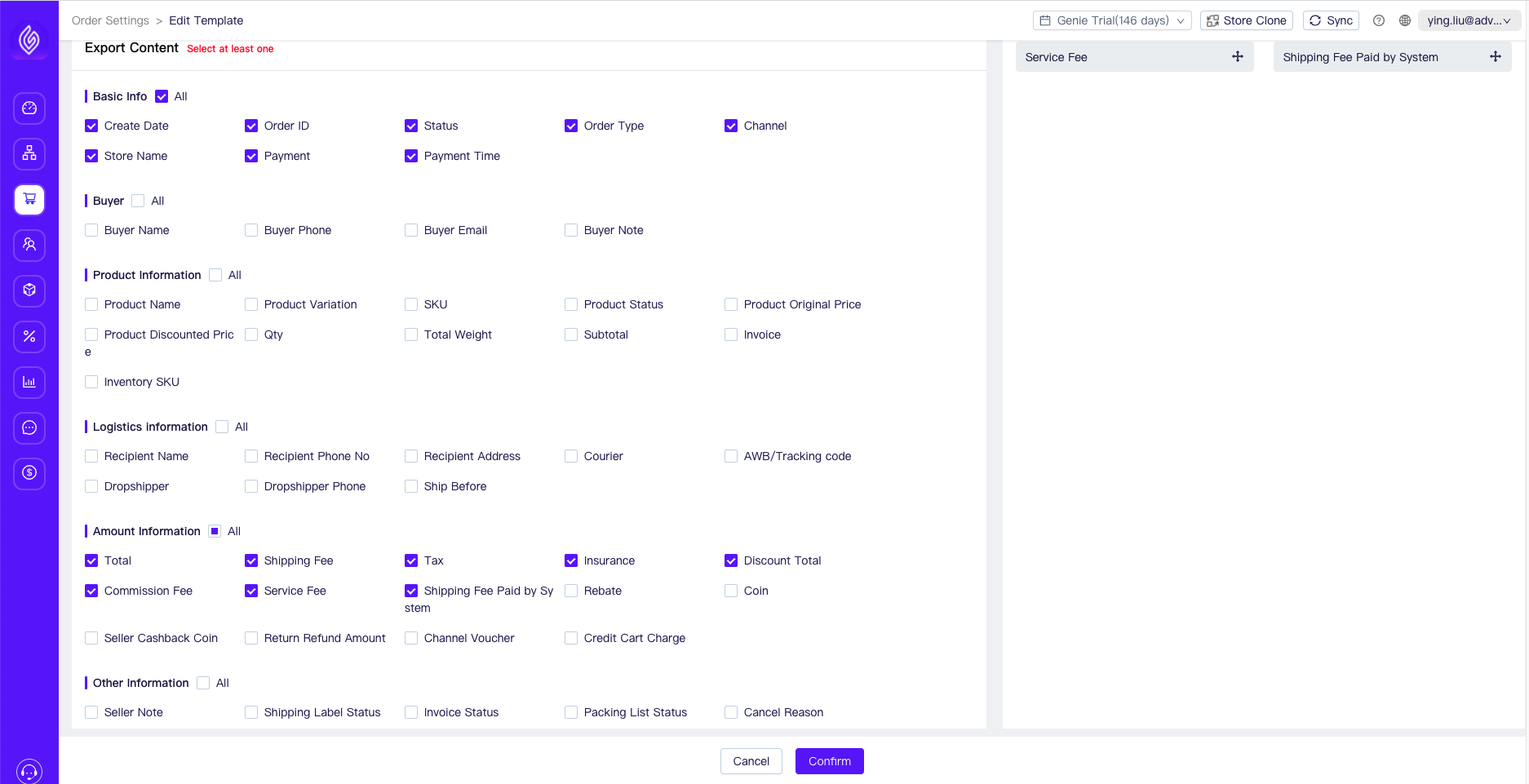
Task: Click the help question mark icon
Action: 1379,20
